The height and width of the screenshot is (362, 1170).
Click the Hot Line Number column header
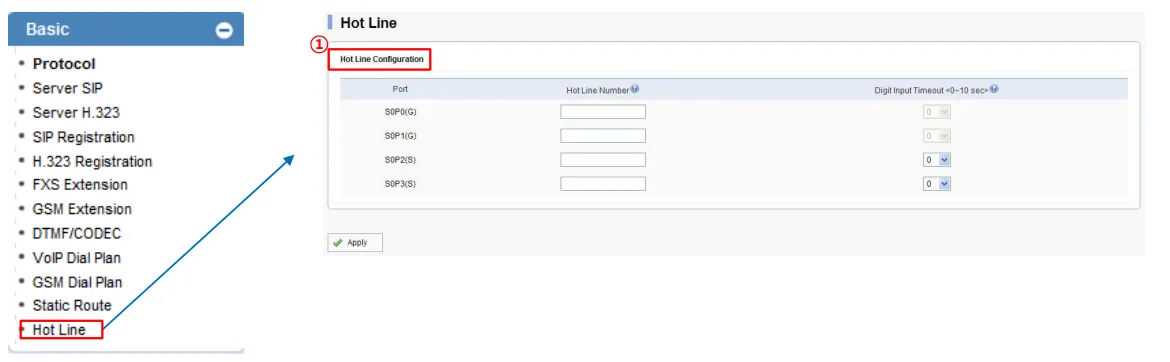click(598, 90)
